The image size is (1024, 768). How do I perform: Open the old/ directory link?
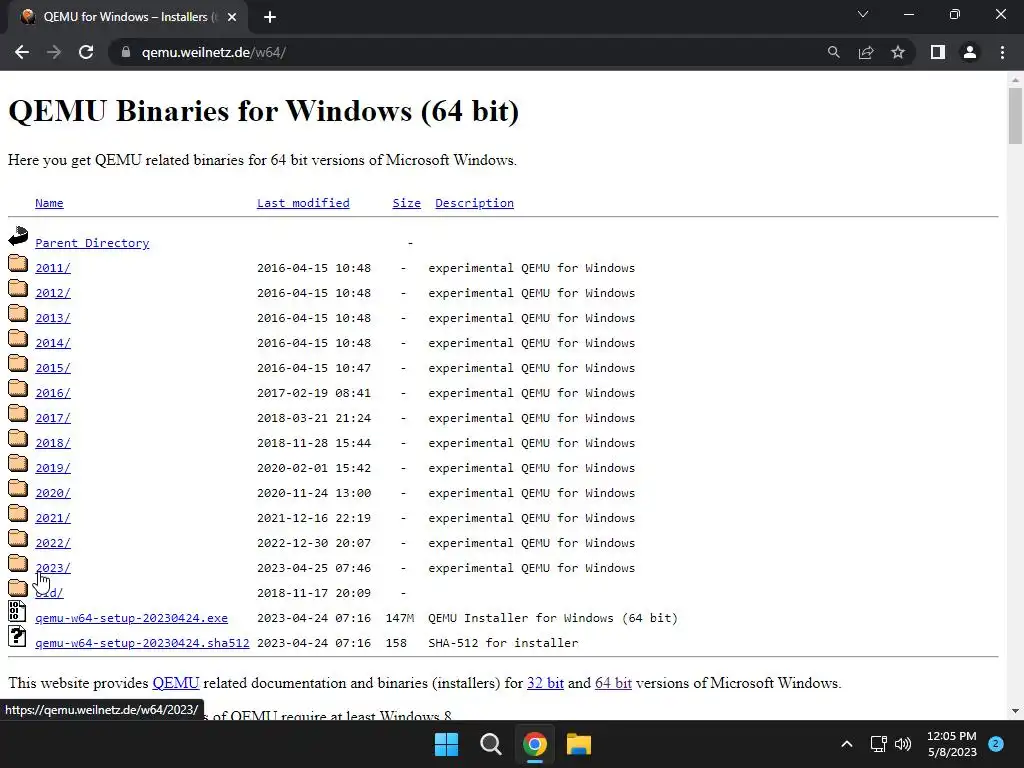49,593
